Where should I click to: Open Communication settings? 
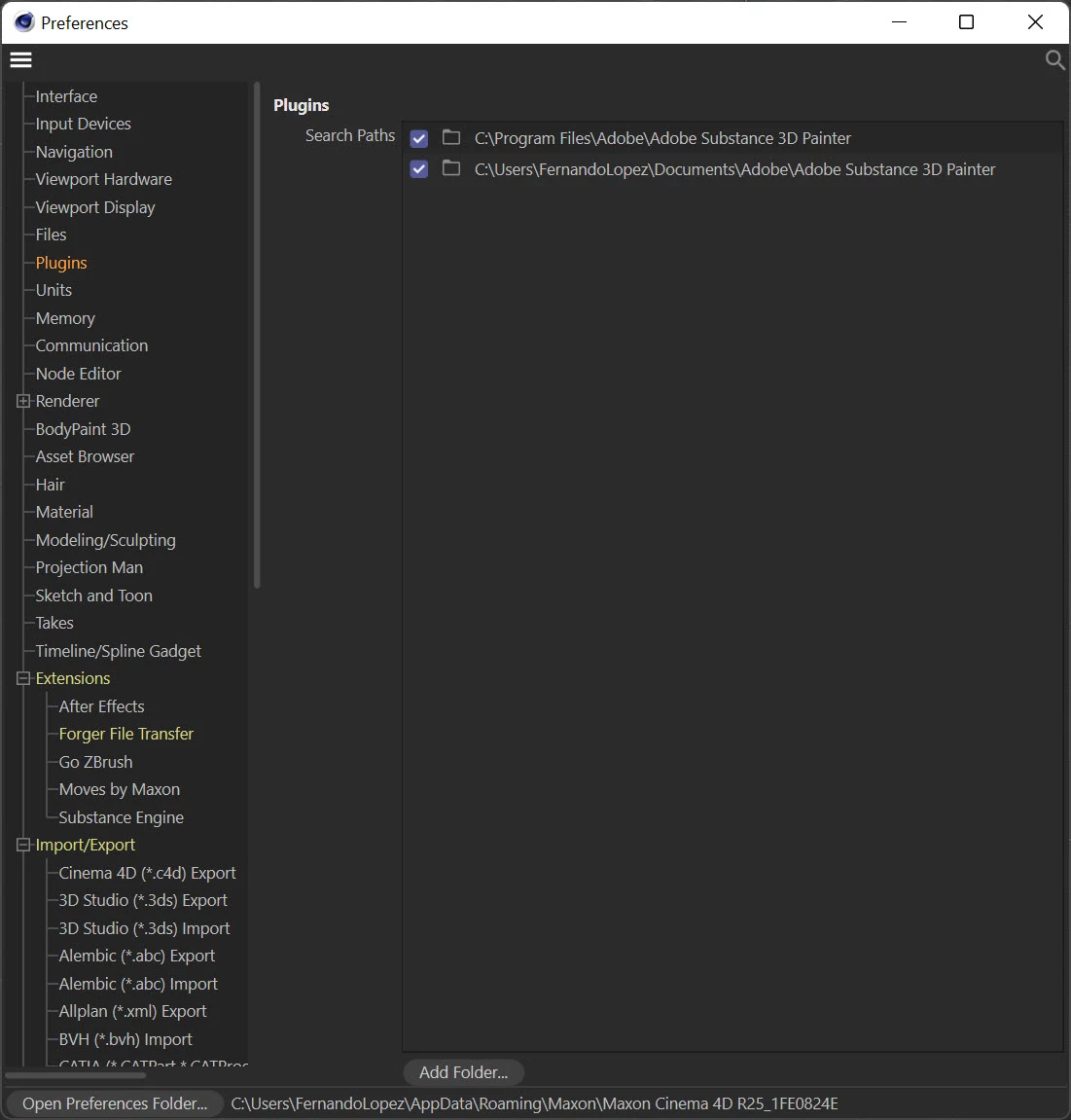click(92, 345)
